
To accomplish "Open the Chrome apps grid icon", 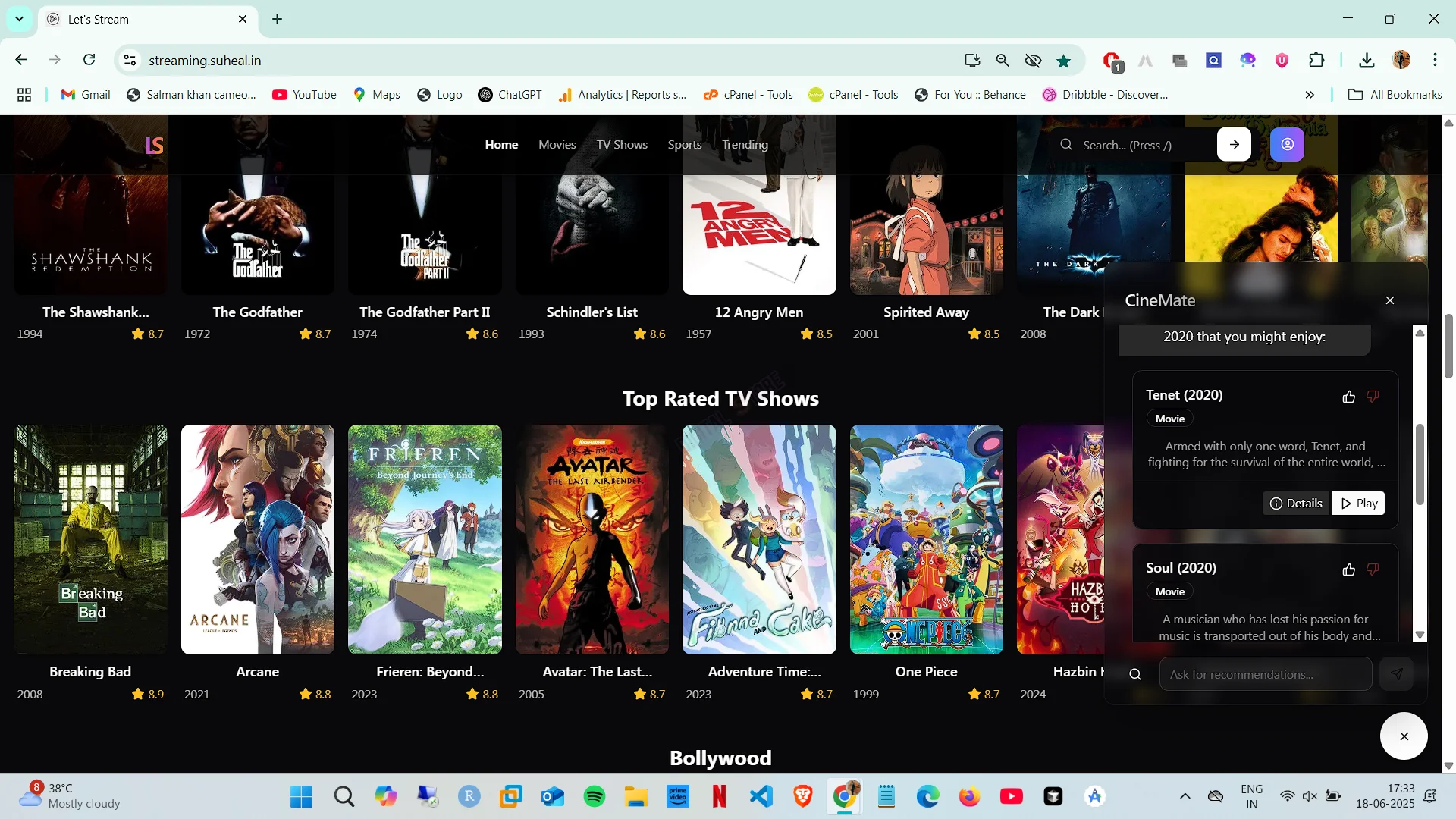I will coord(24,95).
